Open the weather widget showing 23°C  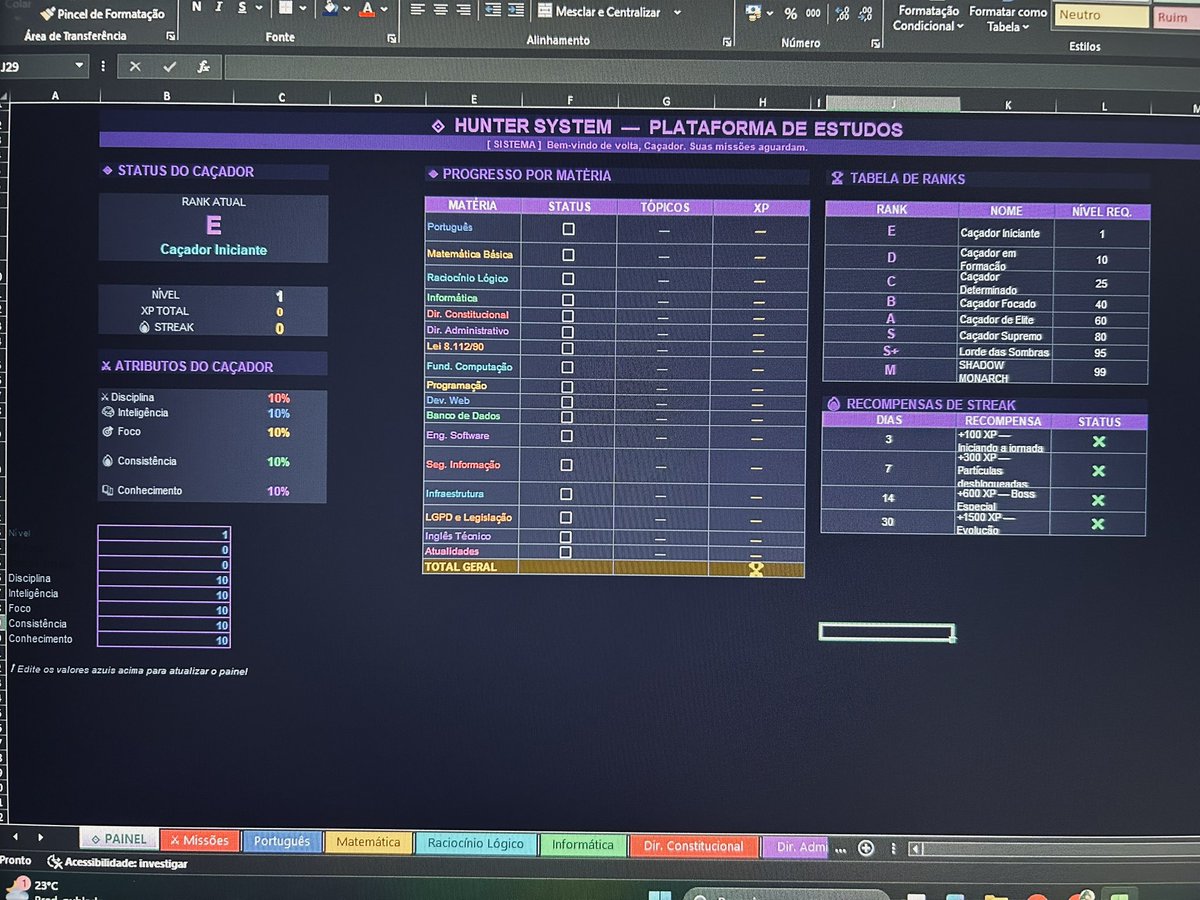[33, 887]
